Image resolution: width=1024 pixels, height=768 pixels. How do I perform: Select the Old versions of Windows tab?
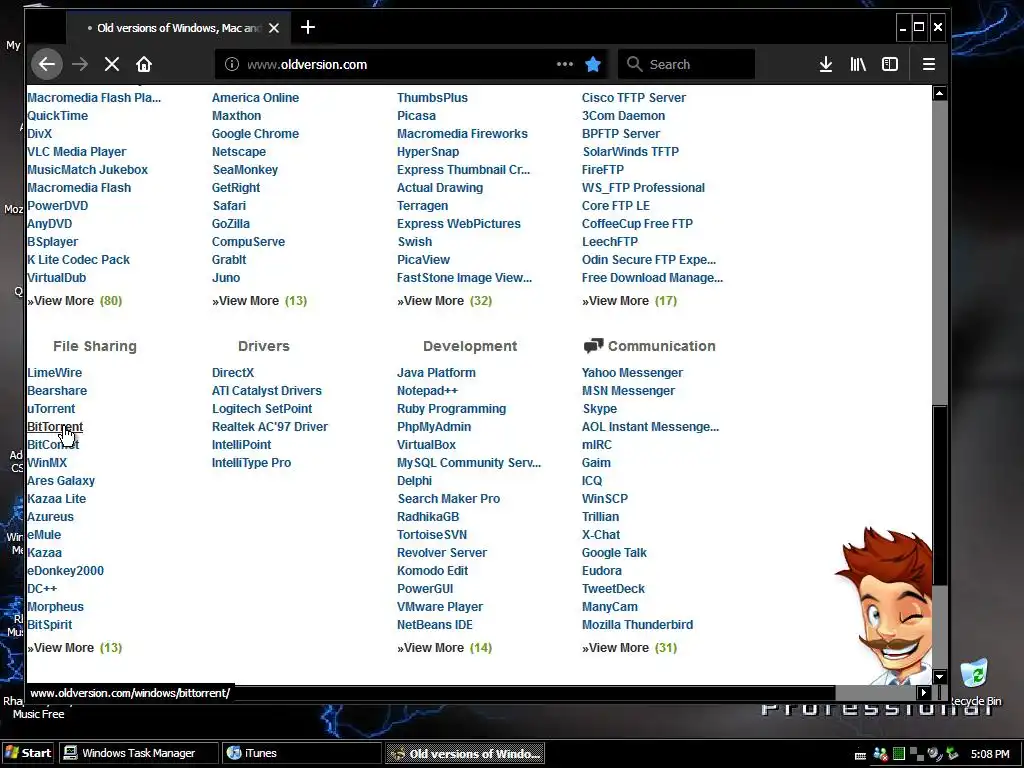click(178, 28)
